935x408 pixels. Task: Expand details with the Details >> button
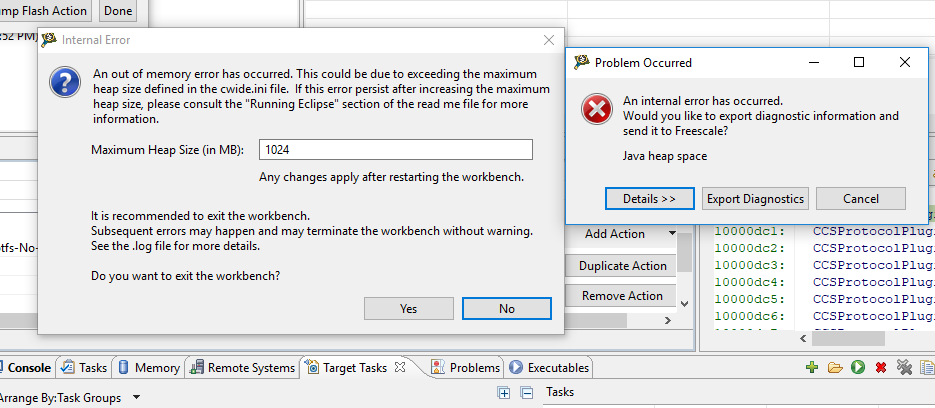point(649,198)
